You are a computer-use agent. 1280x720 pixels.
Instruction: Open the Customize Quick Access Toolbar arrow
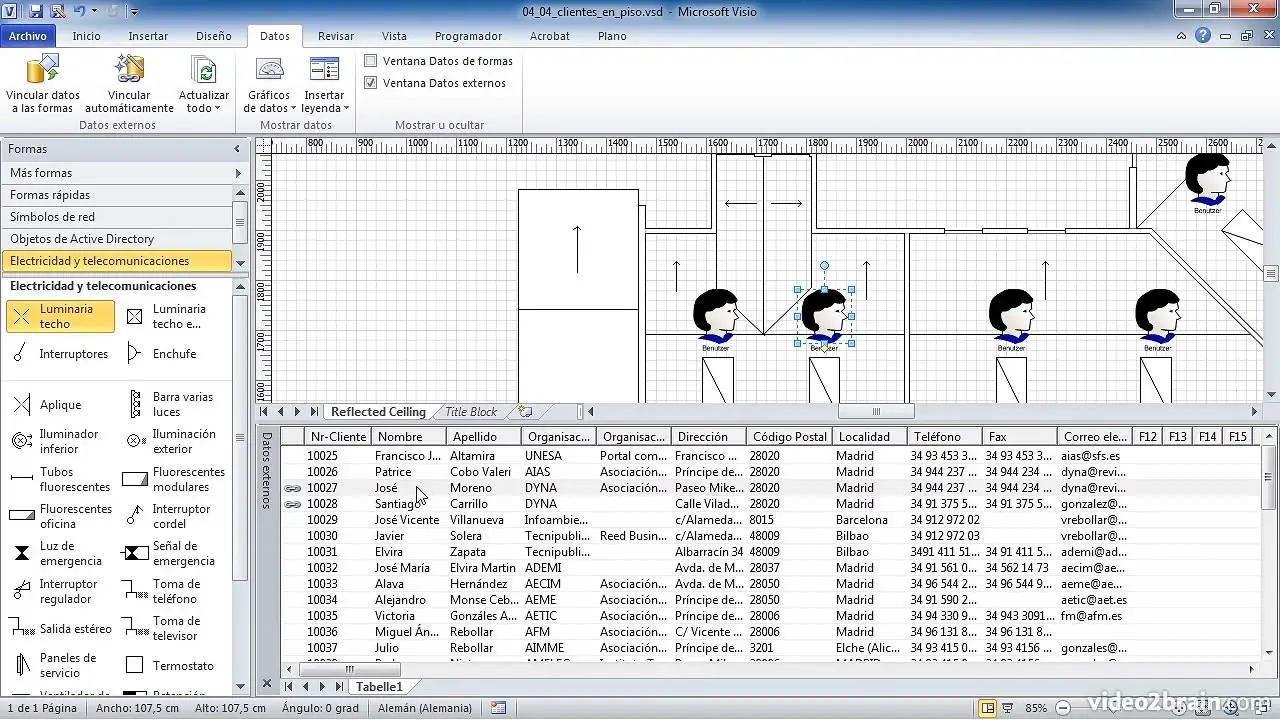tap(135, 12)
